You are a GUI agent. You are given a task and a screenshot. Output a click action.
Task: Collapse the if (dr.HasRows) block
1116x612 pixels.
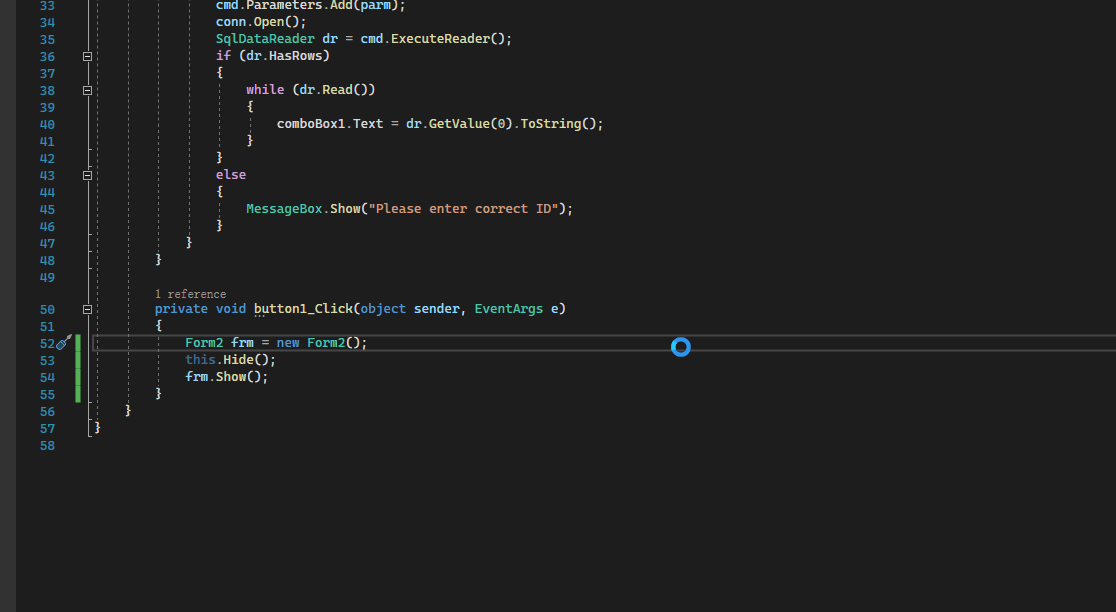pos(88,56)
